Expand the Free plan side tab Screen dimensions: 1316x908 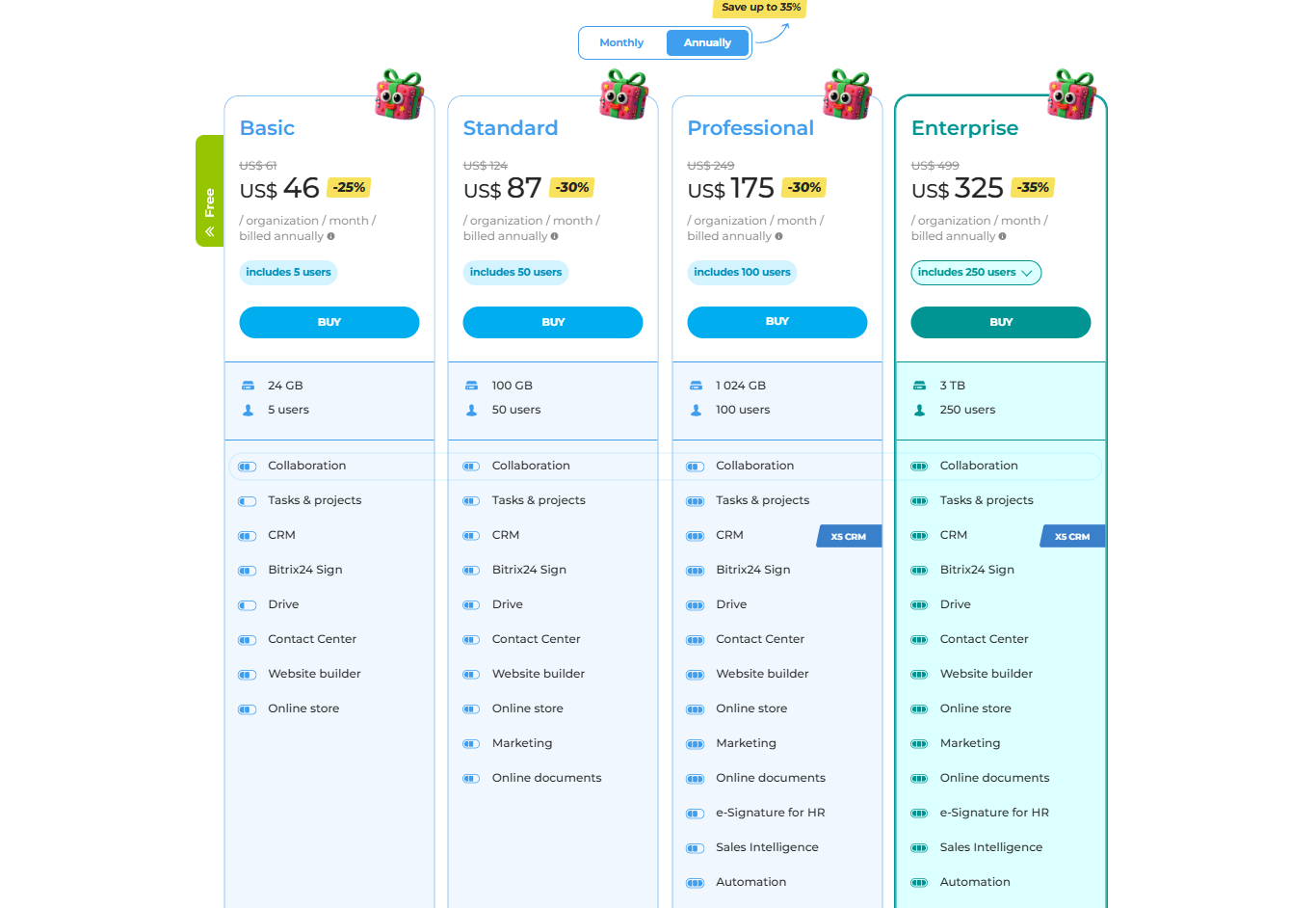coord(209,191)
